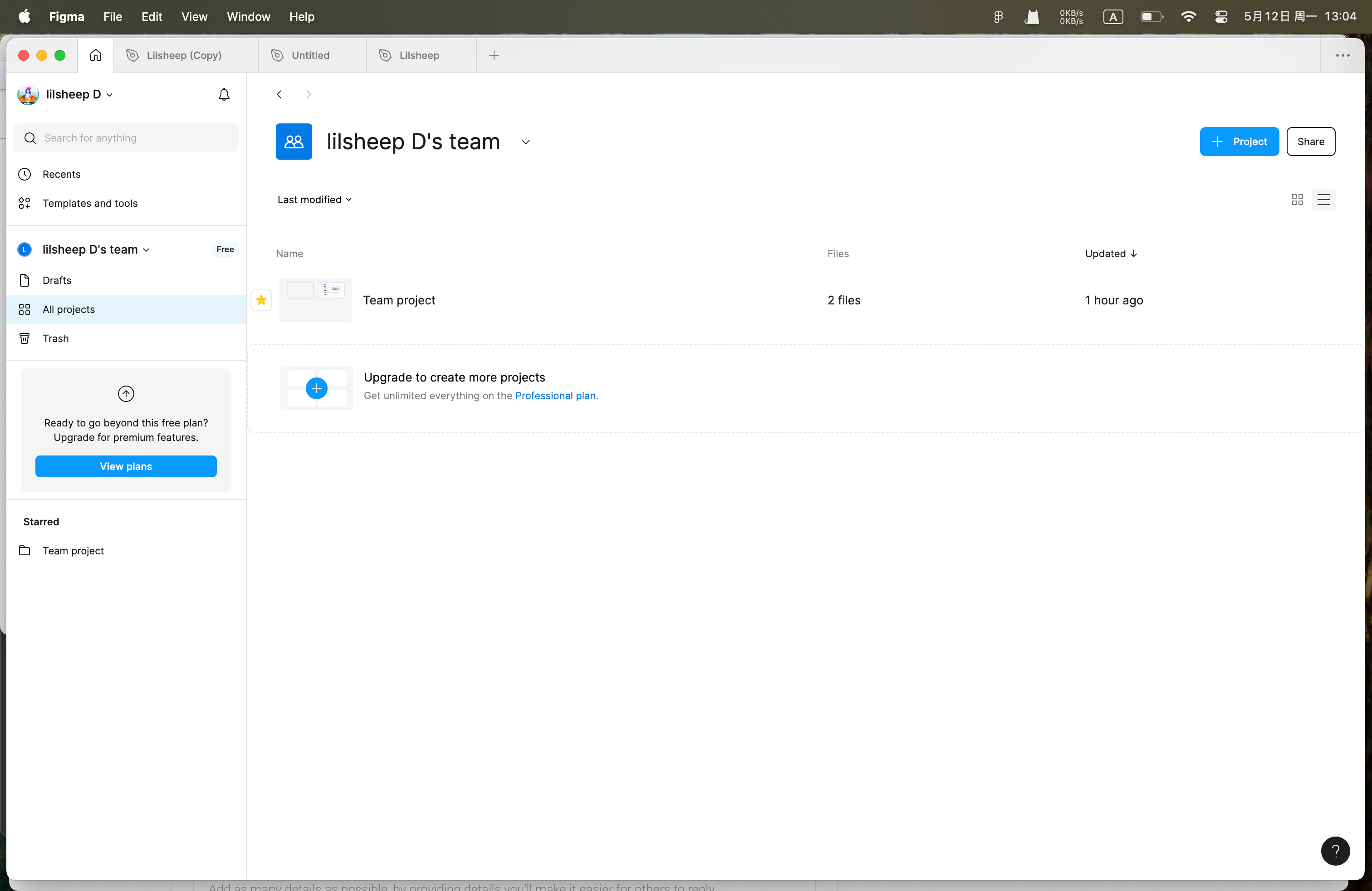This screenshot has height=891, width=1372.
Task: Click the Name column header
Action: [289, 254]
